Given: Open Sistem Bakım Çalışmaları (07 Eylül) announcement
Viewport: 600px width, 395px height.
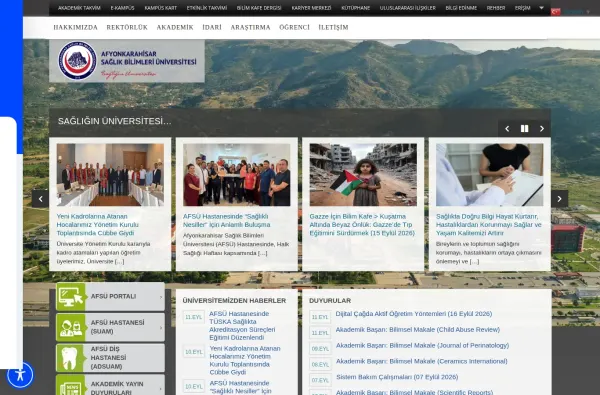Looking at the screenshot, I should [x=397, y=377].
